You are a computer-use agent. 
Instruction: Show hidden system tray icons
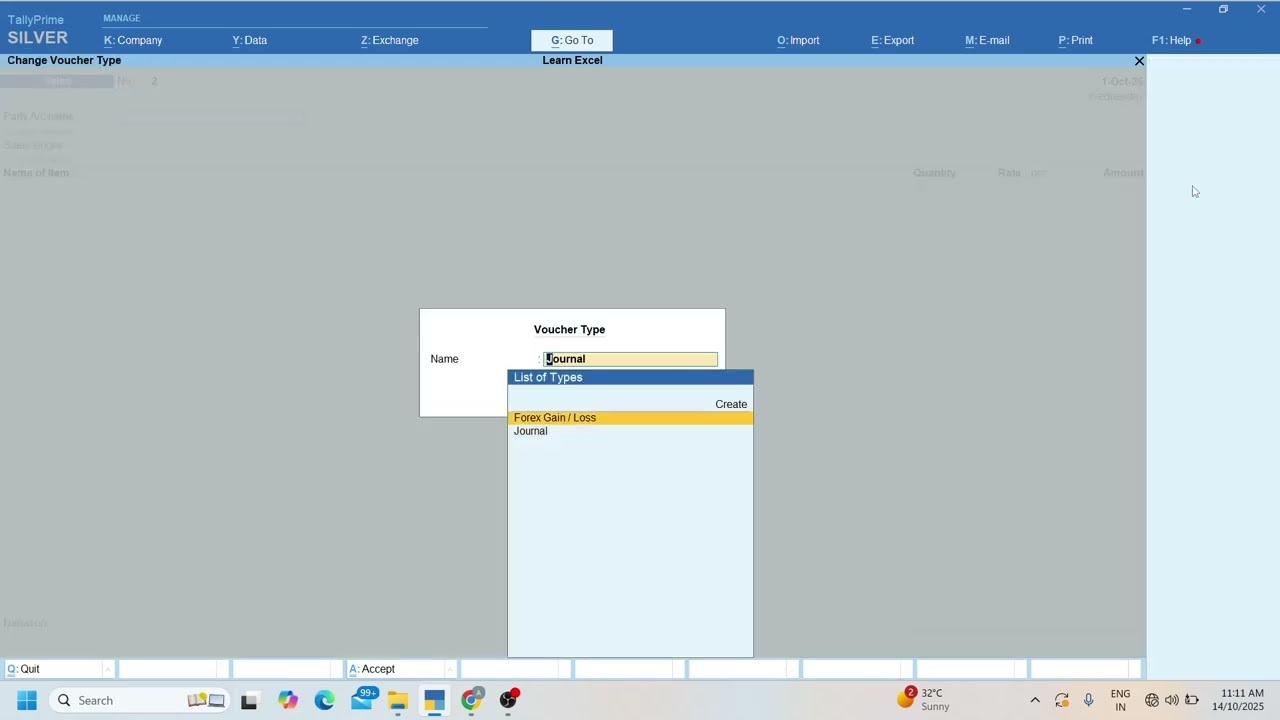pyautogui.click(x=1035, y=700)
